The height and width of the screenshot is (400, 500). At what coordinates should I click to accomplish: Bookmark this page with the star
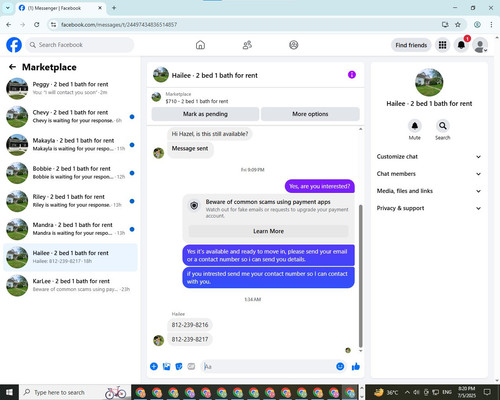pos(458,25)
